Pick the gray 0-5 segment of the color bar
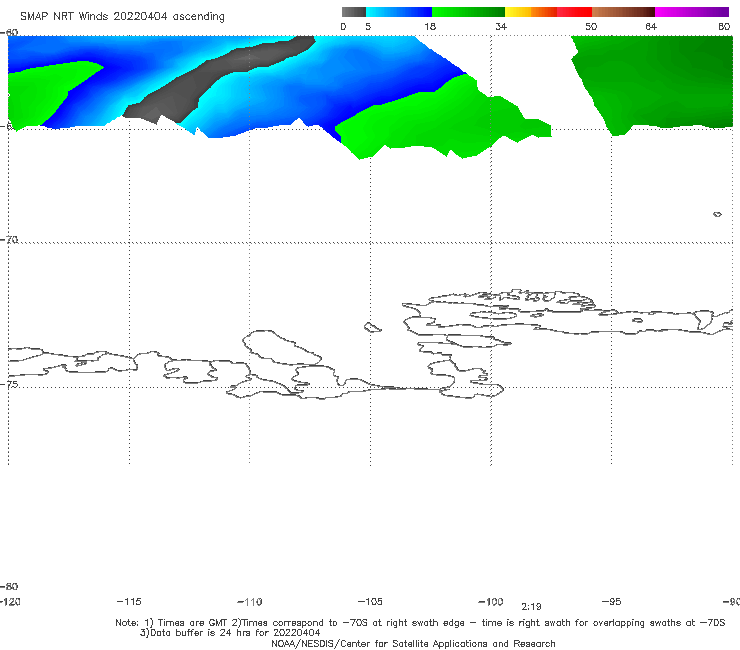740x650 pixels. (354, 12)
